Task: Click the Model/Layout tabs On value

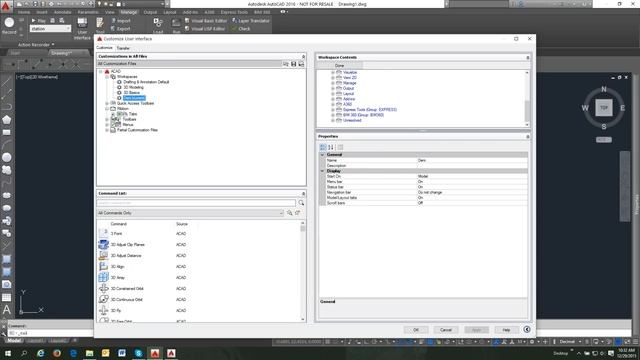Action: [x=472, y=198]
